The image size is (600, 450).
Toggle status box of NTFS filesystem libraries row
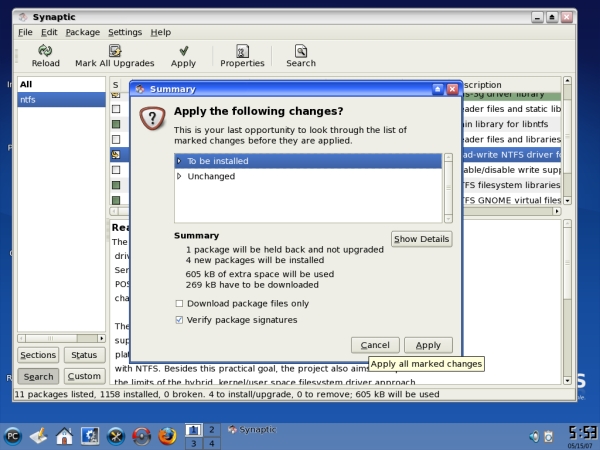[x=116, y=185]
